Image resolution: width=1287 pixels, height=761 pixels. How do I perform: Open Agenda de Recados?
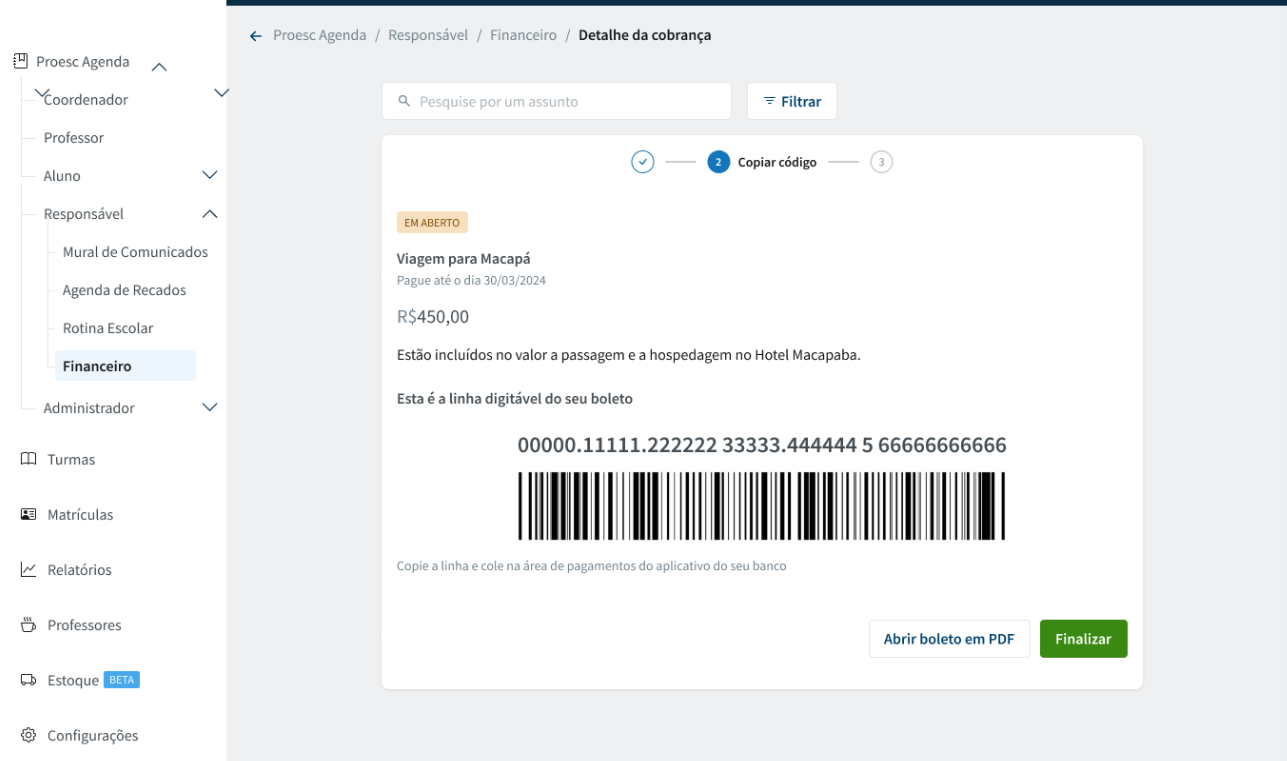(x=124, y=290)
